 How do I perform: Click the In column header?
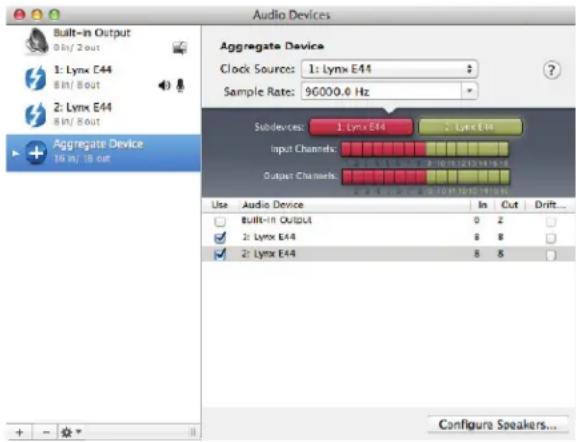(482, 205)
